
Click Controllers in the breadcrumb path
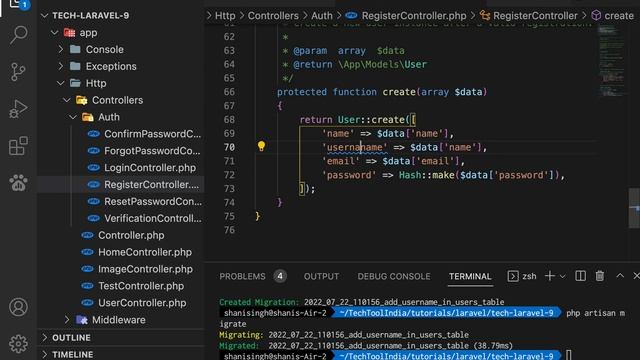point(273,16)
